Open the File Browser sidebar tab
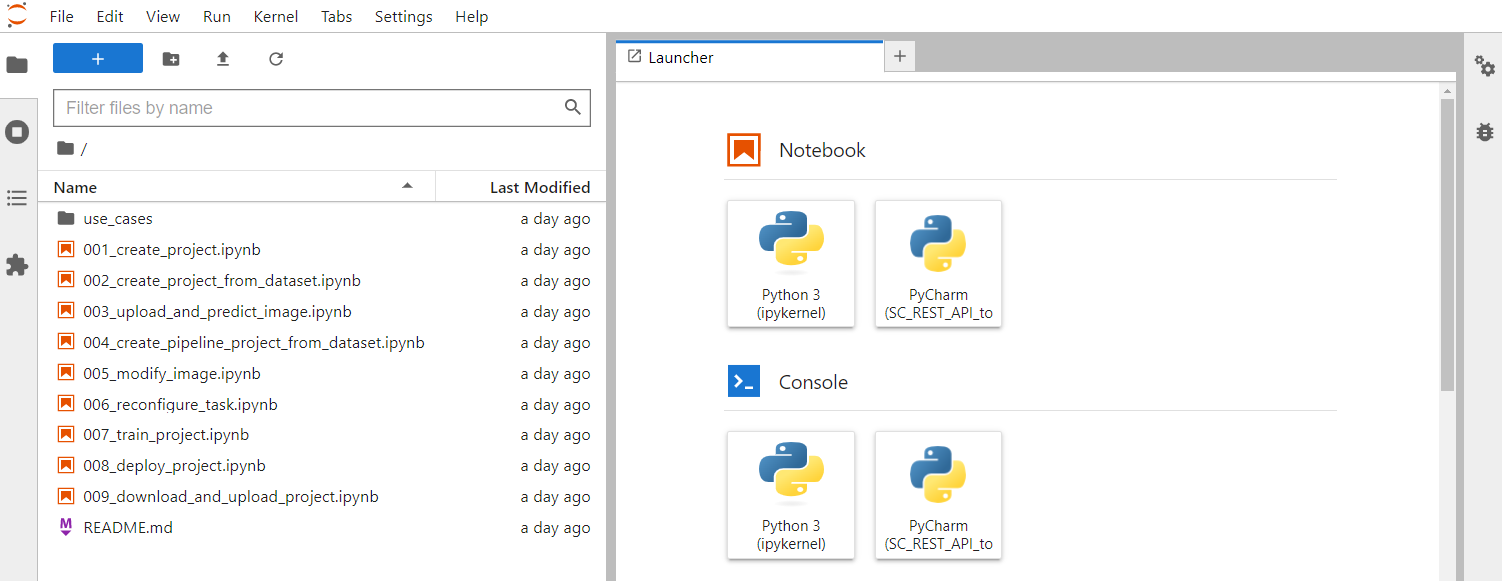The width and height of the screenshot is (1502, 581). point(17,65)
